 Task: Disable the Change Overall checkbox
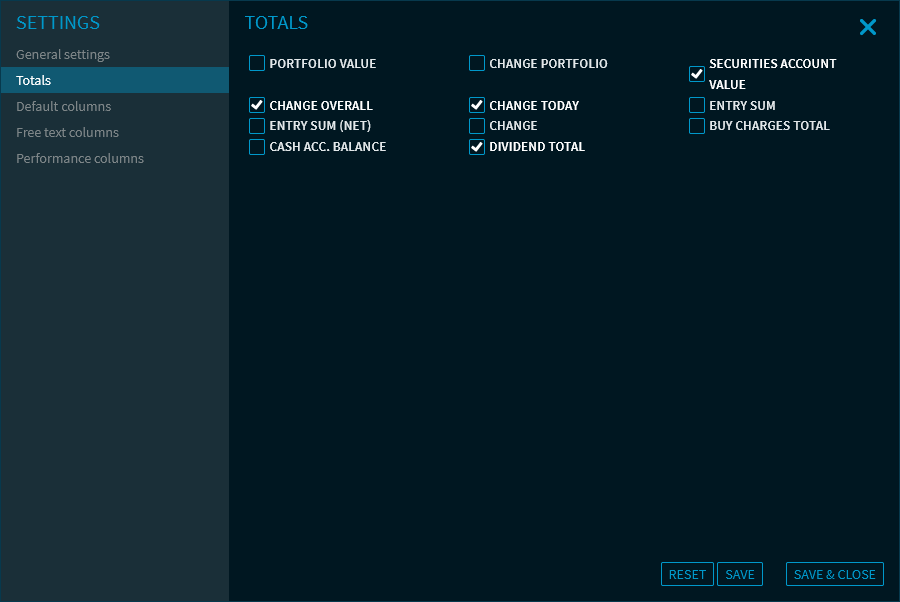click(x=257, y=106)
